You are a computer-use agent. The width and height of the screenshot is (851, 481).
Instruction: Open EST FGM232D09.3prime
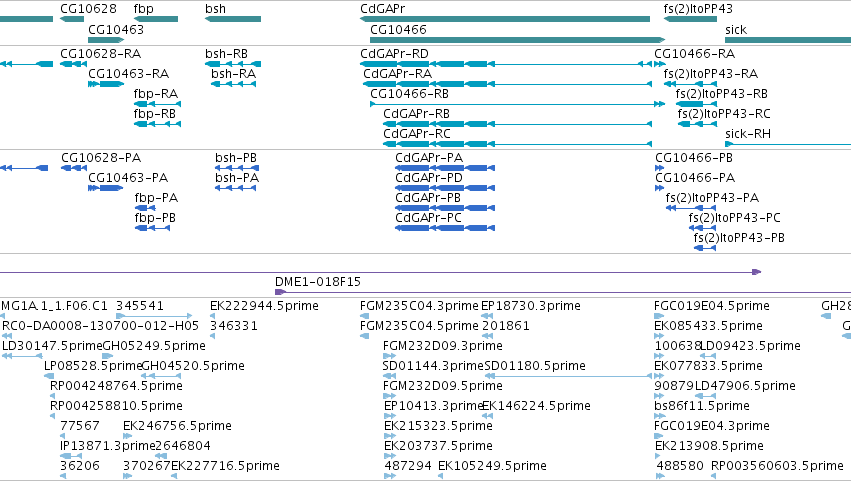pyautogui.click(x=442, y=346)
